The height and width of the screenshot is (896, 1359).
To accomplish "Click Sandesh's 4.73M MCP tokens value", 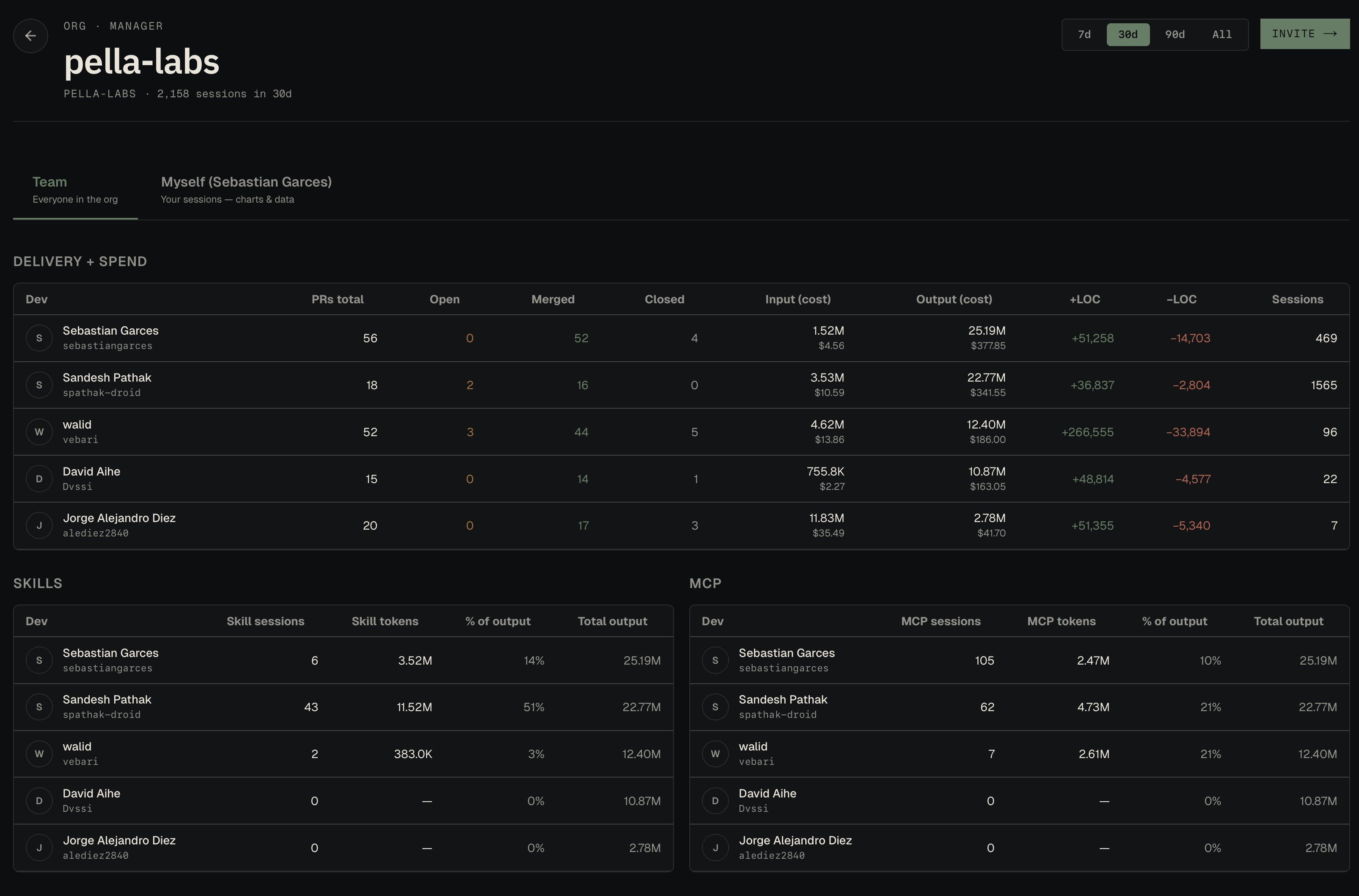I will (x=1093, y=707).
